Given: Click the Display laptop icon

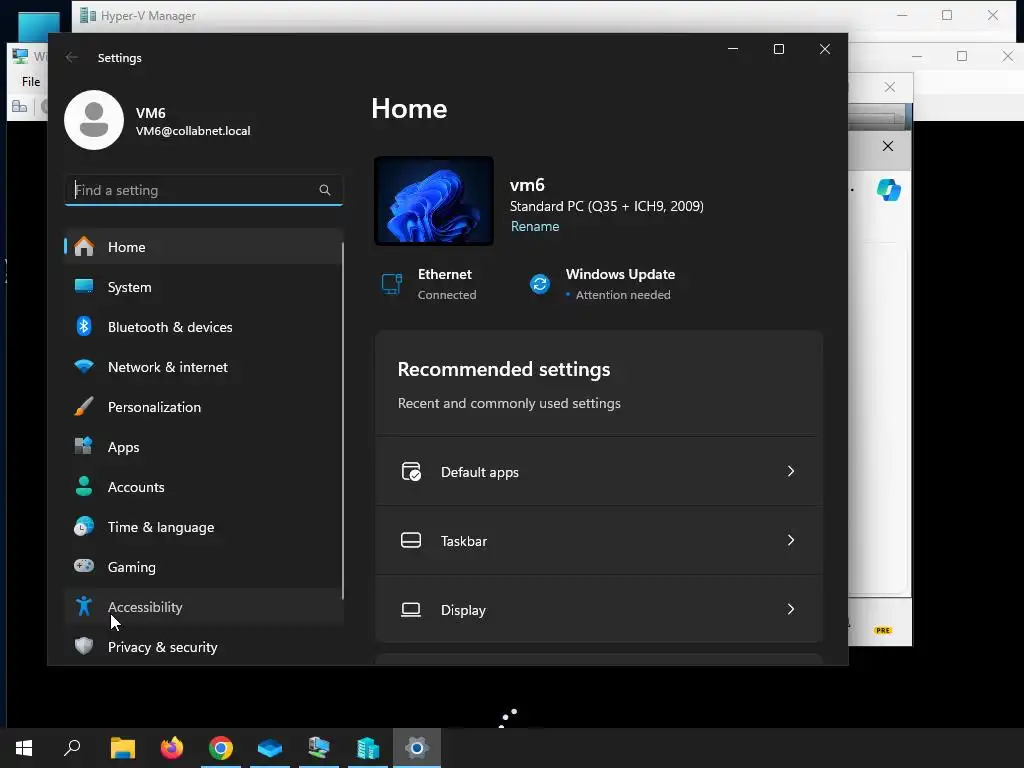Looking at the screenshot, I should pyautogui.click(x=411, y=609).
